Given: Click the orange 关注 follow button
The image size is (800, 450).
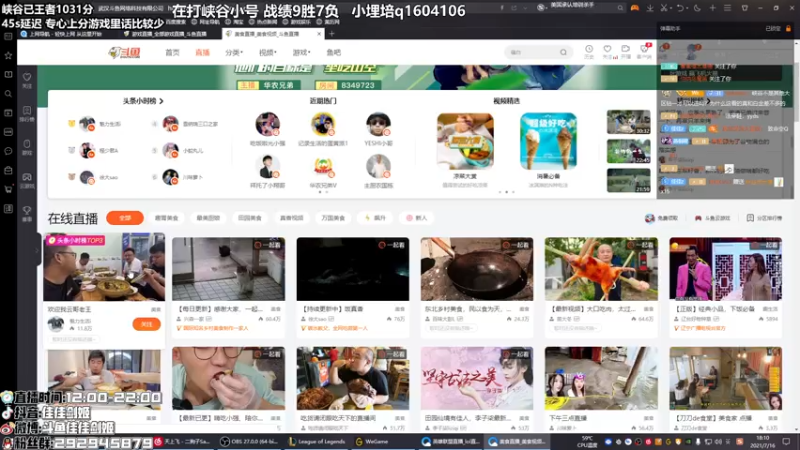Looking at the screenshot, I should click(146, 324).
